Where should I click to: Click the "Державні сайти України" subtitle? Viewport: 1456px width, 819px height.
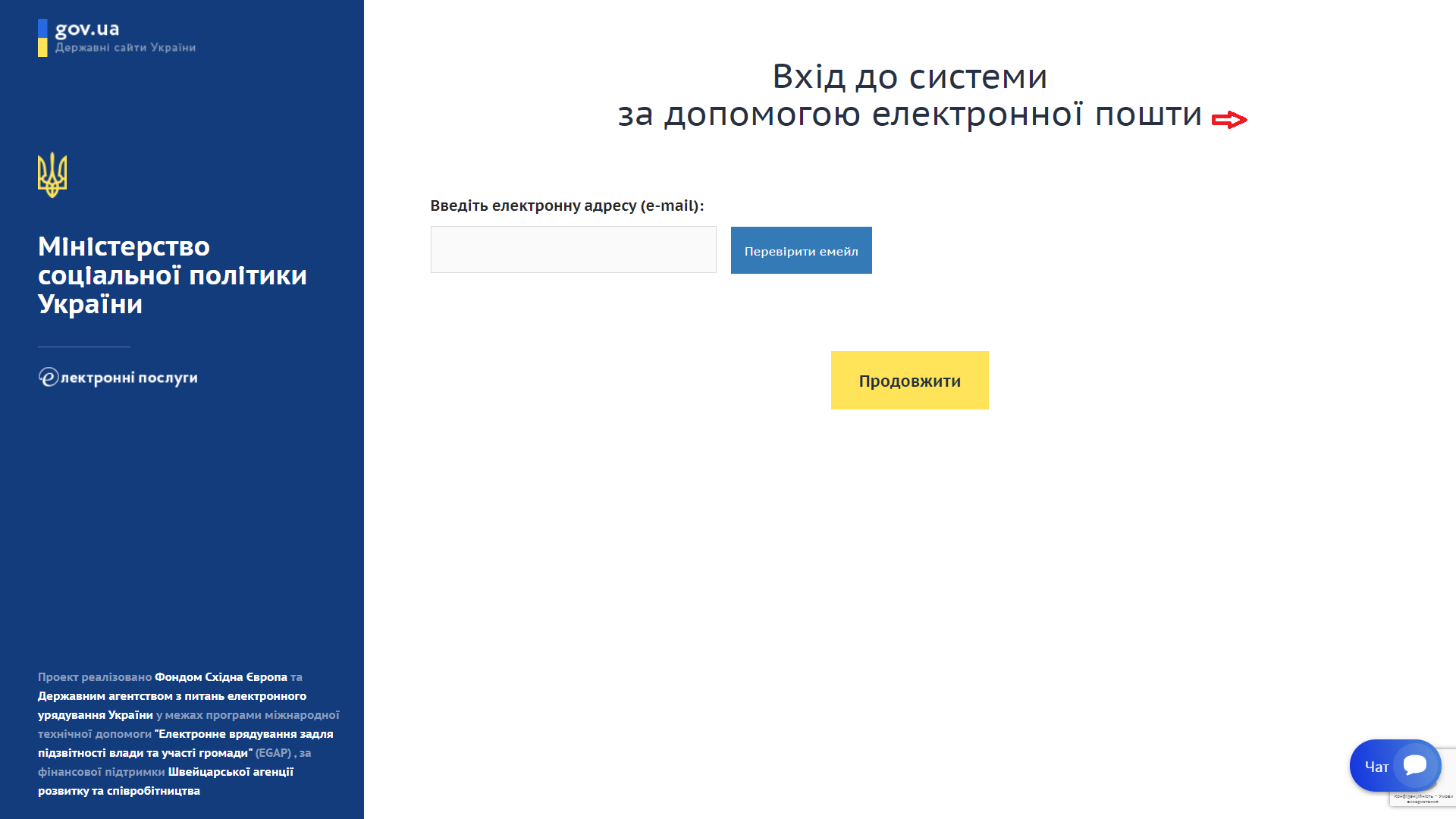pos(125,48)
